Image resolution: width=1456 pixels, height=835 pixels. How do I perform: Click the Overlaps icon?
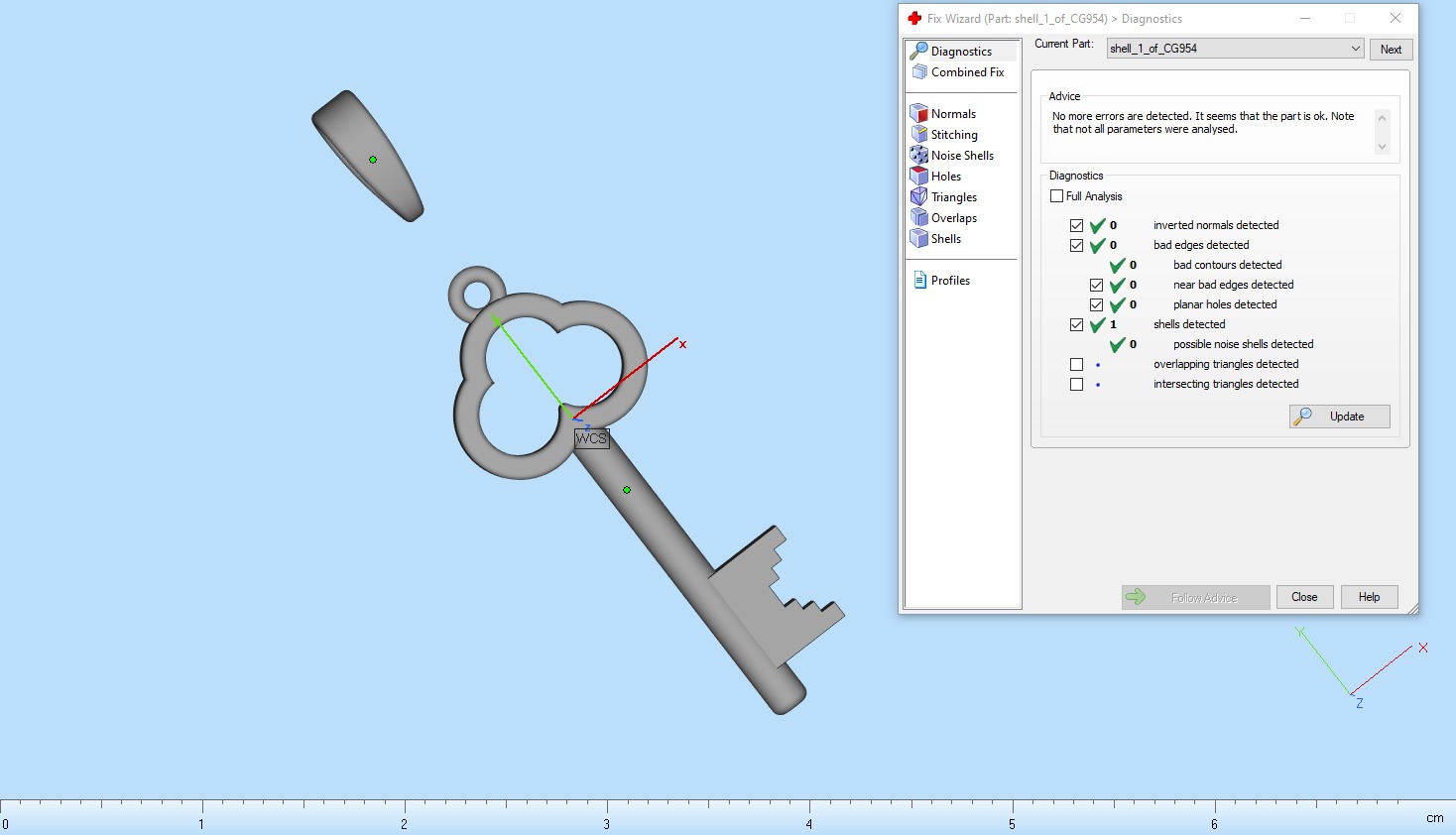tap(918, 217)
